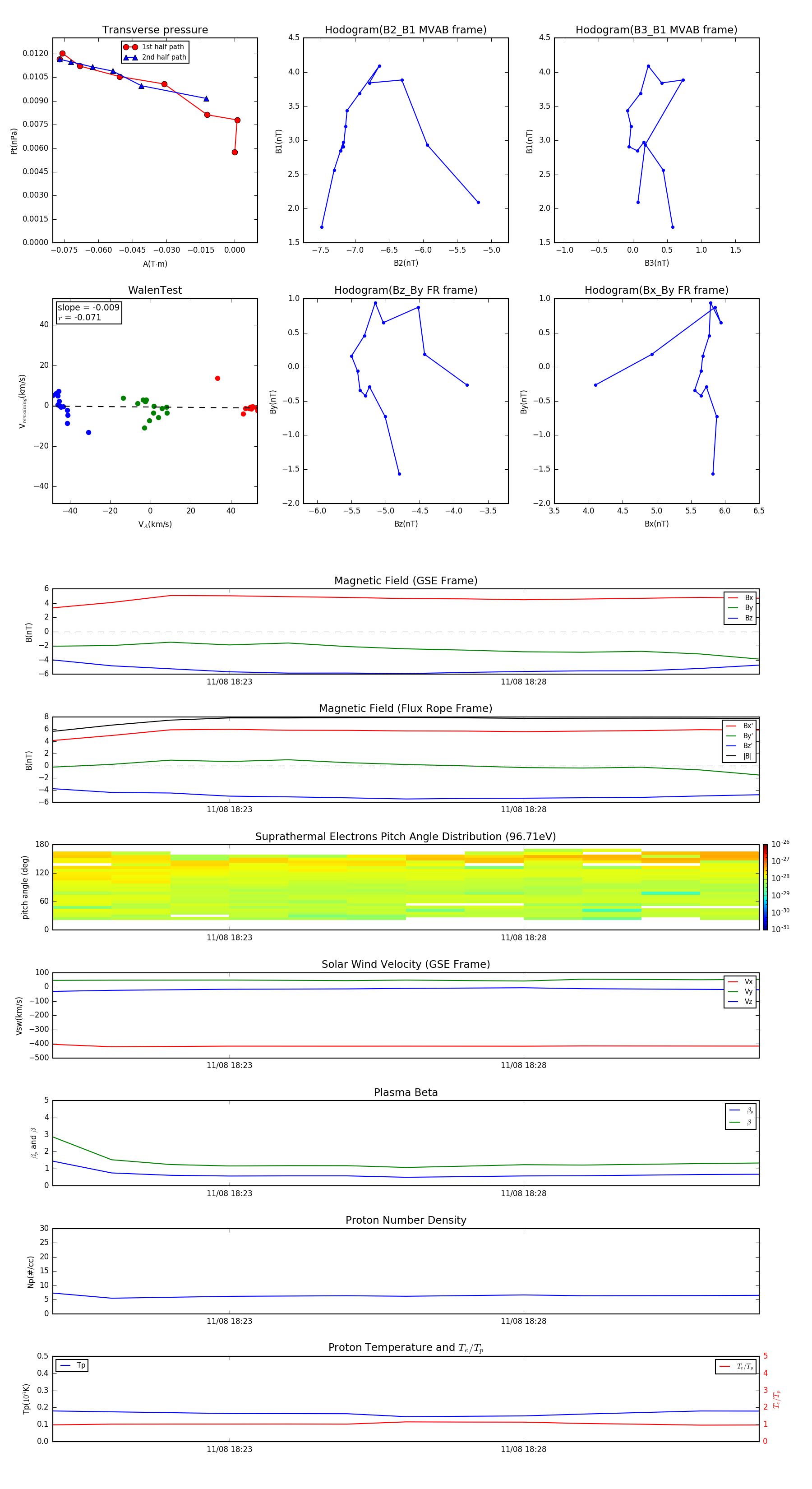The width and height of the screenshot is (812, 1489).
Task: Click the lowest red circle in Transverse pressure
Action: pyautogui.click(x=235, y=153)
